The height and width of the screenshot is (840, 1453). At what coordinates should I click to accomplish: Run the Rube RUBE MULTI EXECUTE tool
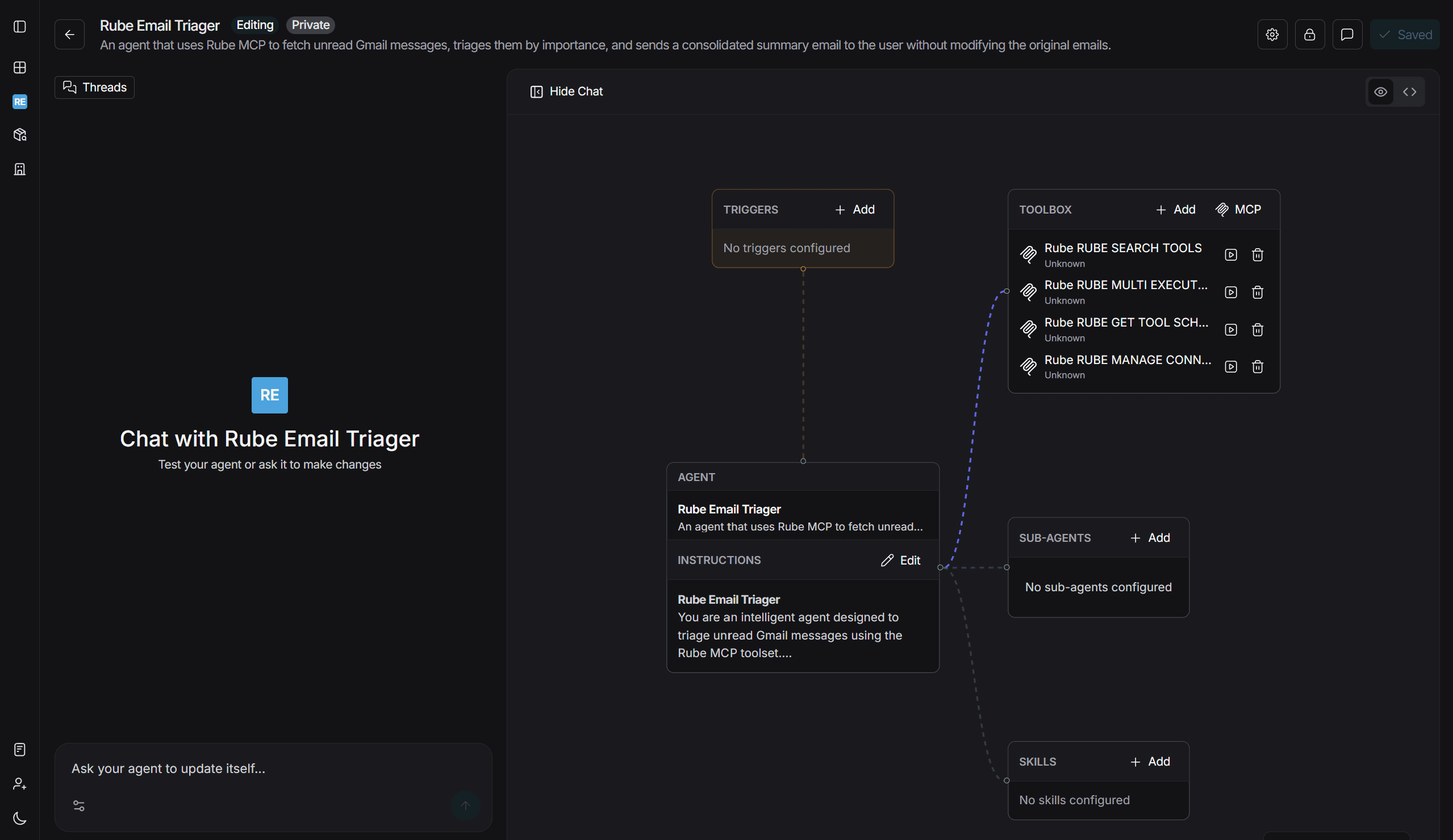click(x=1230, y=292)
